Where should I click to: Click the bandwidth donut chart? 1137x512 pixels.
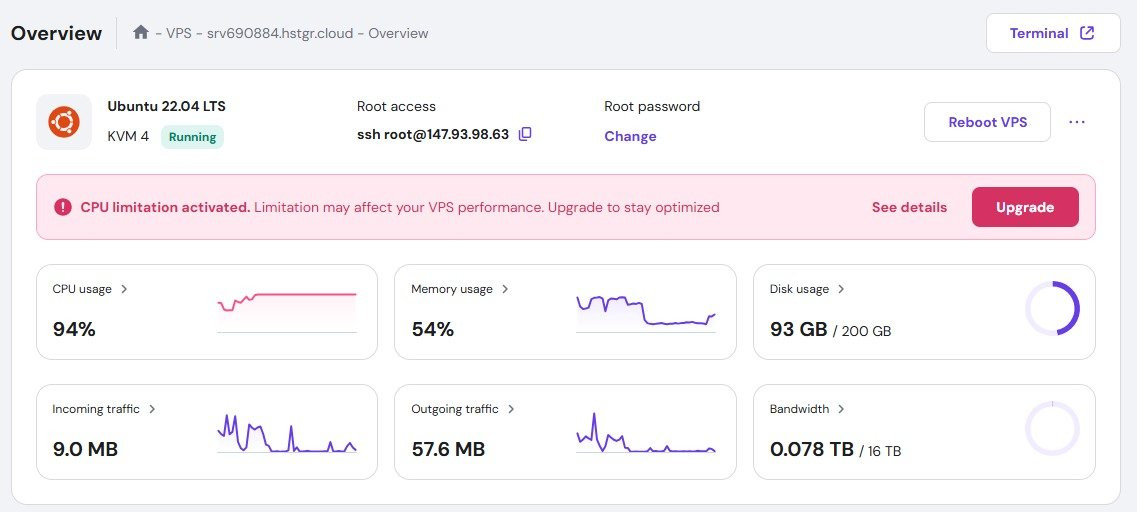[1052, 428]
